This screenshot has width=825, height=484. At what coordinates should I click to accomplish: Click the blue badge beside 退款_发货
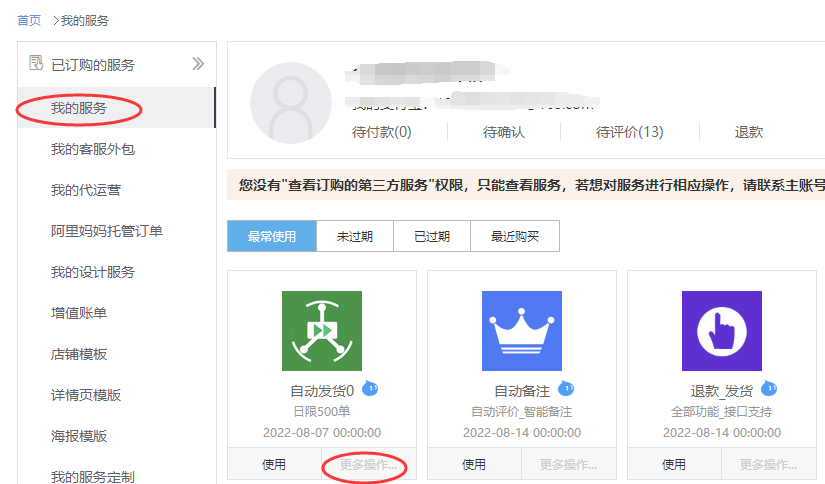(x=769, y=388)
